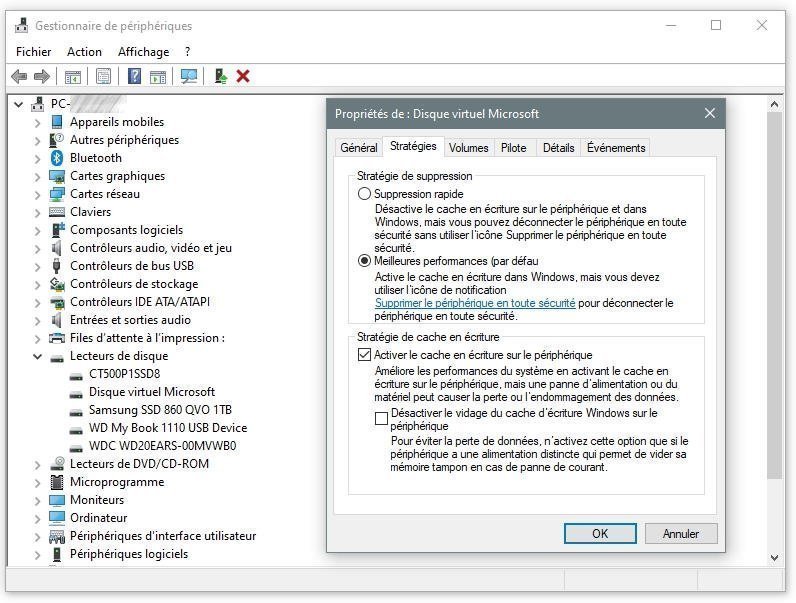Select the Stratégies tab
The width and height of the screenshot is (796, 603).
(413, 146)
